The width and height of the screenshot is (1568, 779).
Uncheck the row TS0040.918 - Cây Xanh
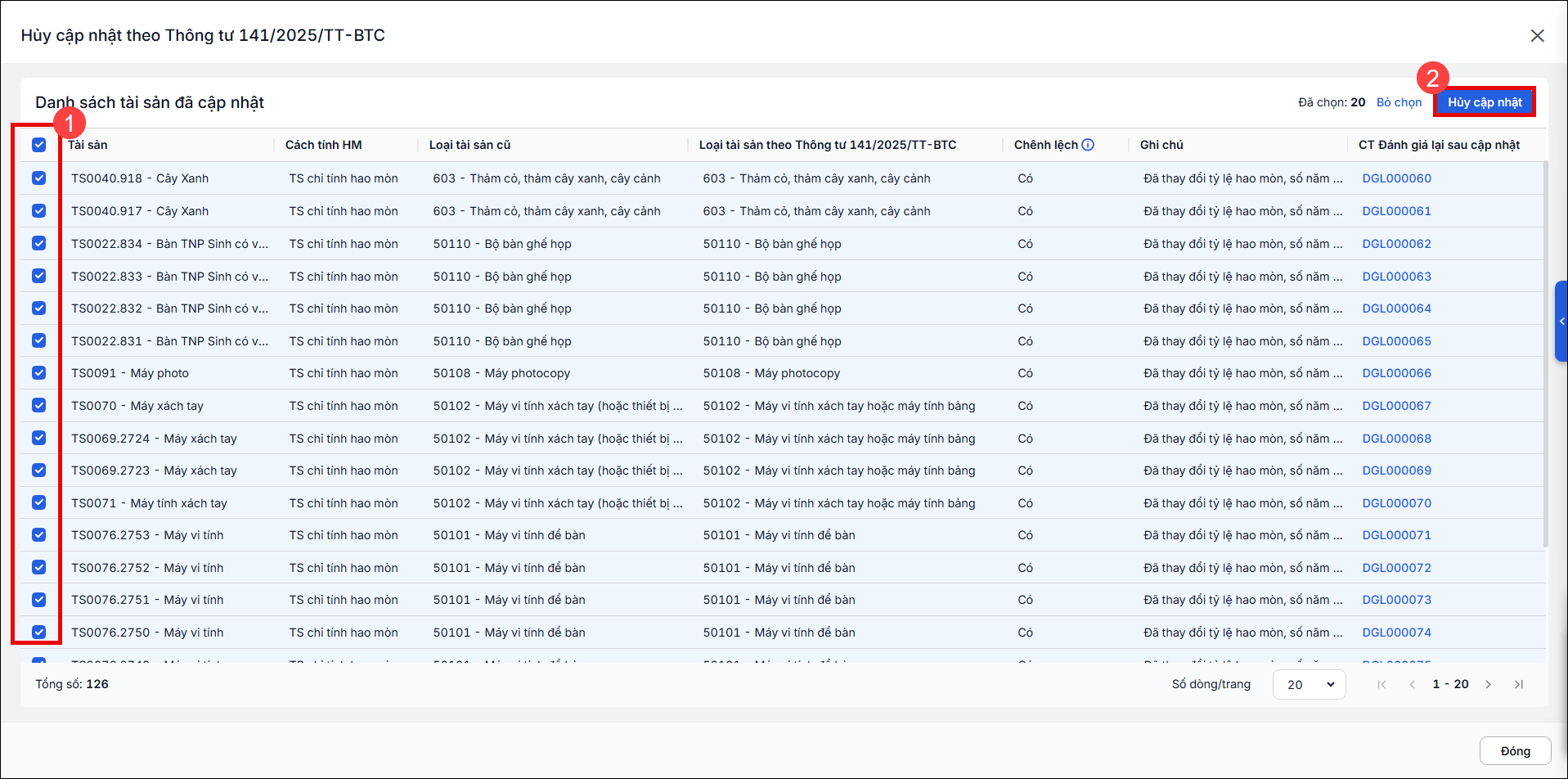point(39,178)
